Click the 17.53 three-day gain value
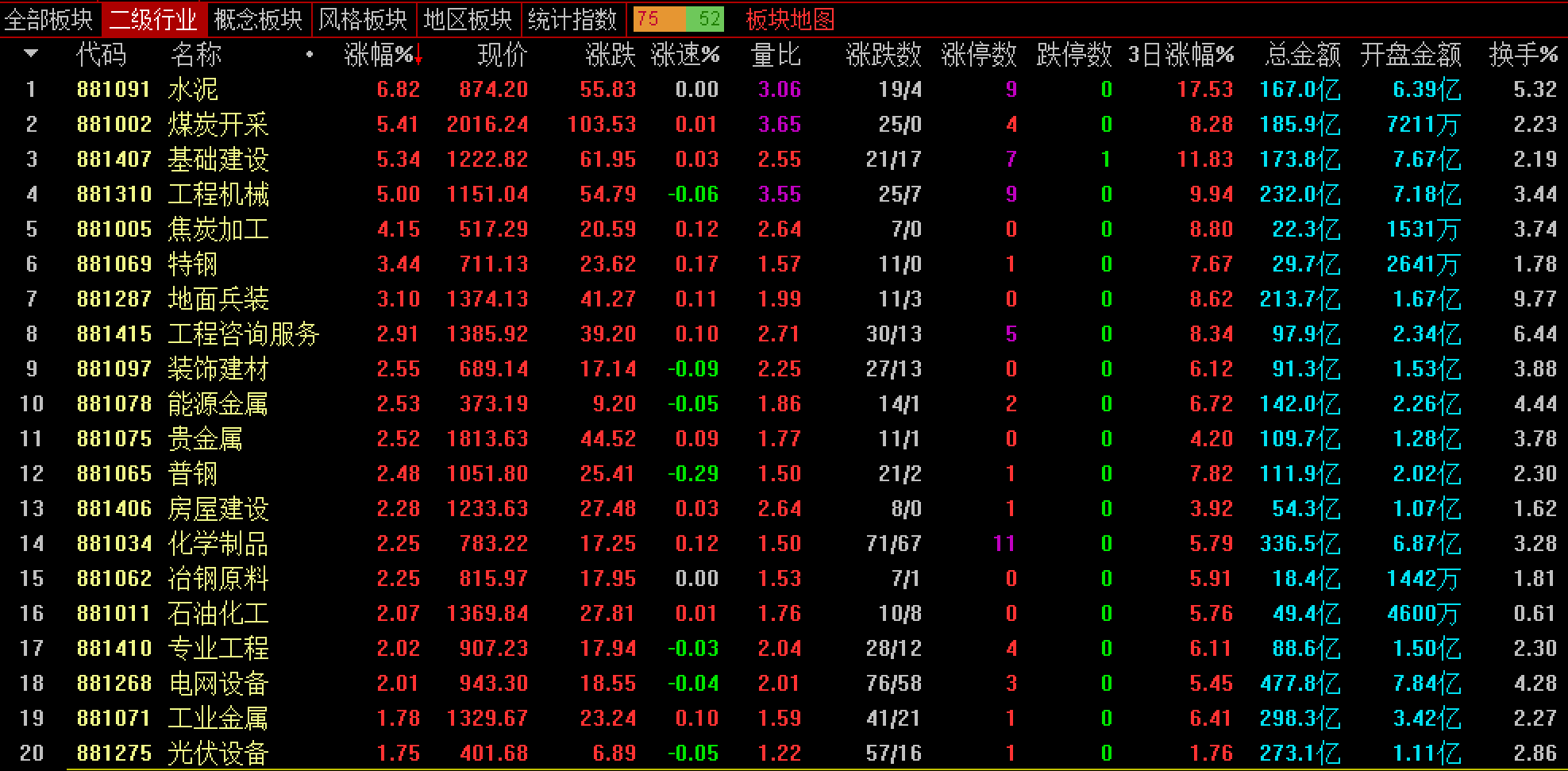The image size is (1568, 771). [x=1205, y=90]
